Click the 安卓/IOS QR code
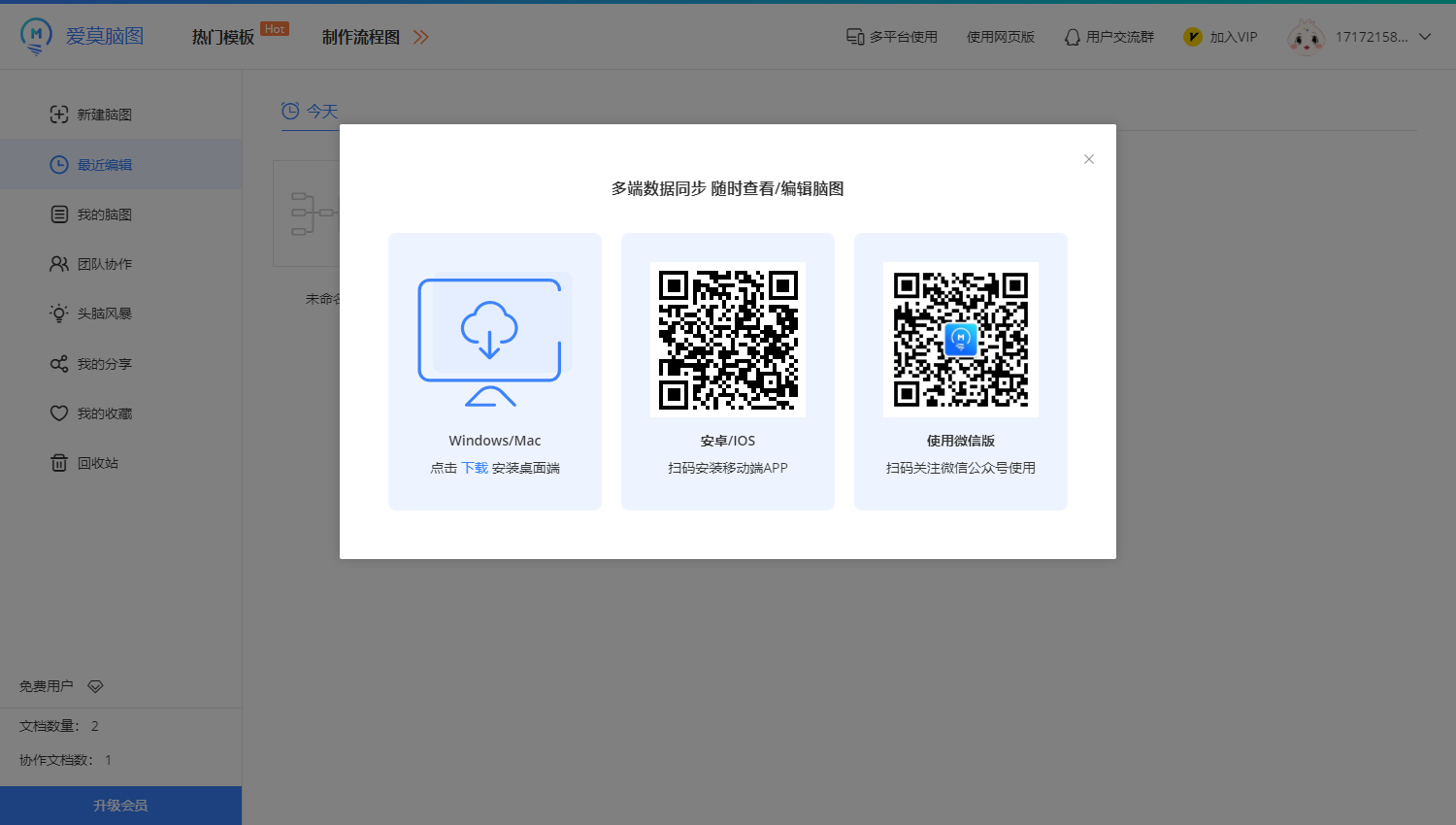Image resolution: width=1456 pixels, height=825 pixels. (x=728, y=340)
